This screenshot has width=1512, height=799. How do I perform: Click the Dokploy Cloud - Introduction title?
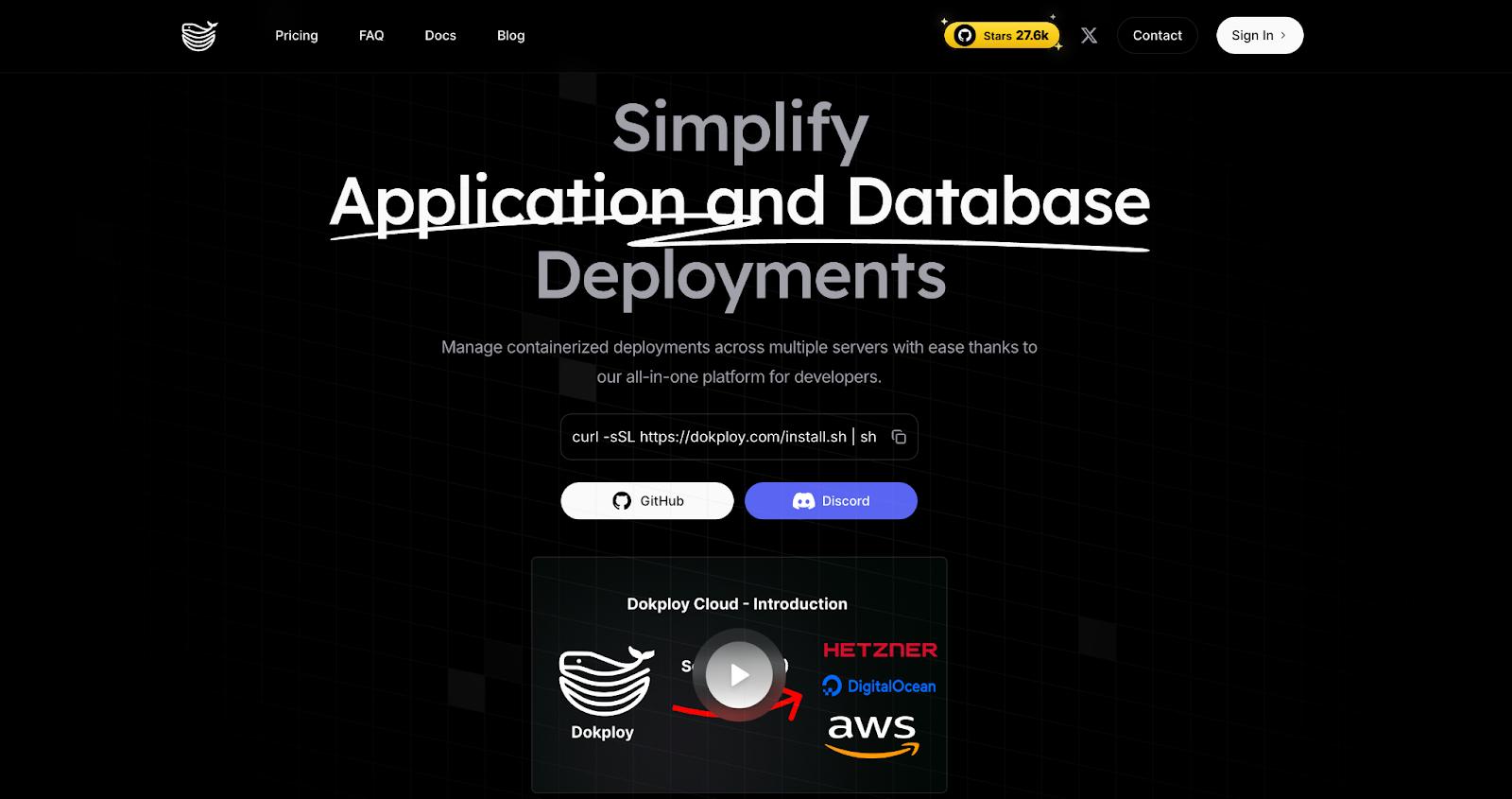click(737, 604)
